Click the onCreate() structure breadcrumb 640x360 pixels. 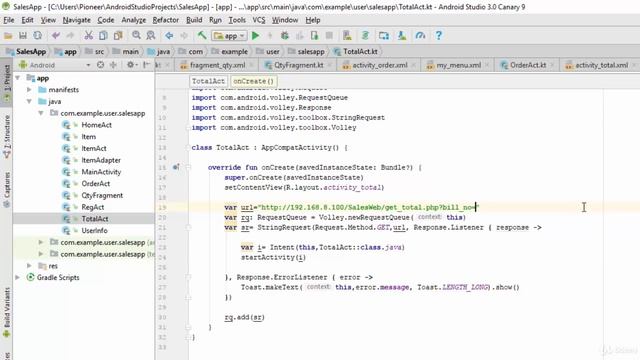coord(253,81)
